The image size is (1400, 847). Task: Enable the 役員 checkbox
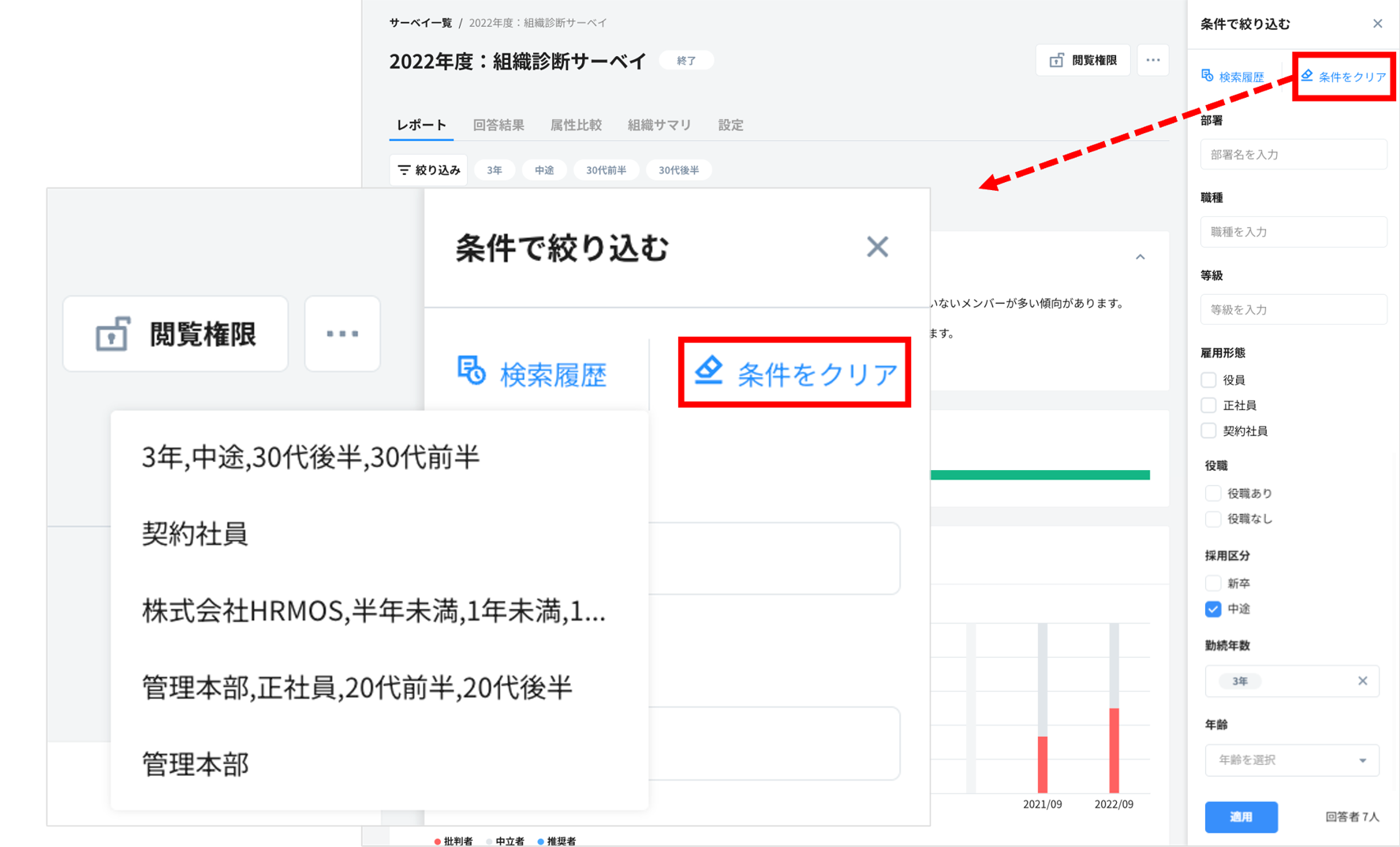click(1208, 380)
